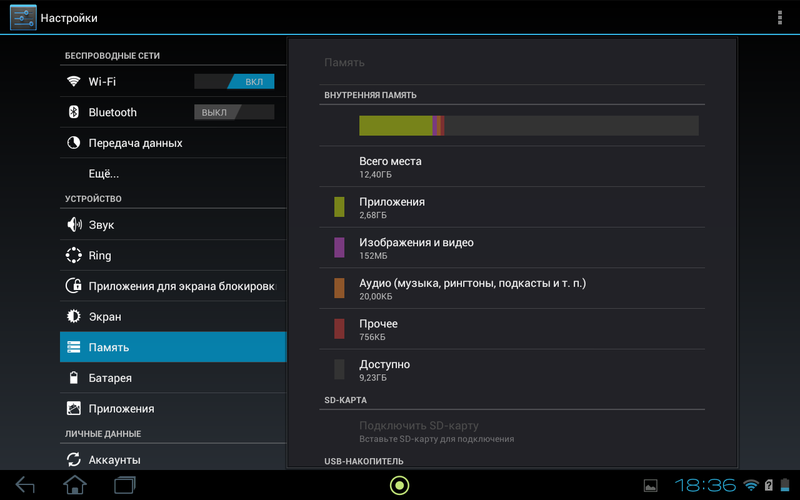Screen dimensions: 800x500
Task: Open the three-dot overflow menu
Action: click(779, 17)
